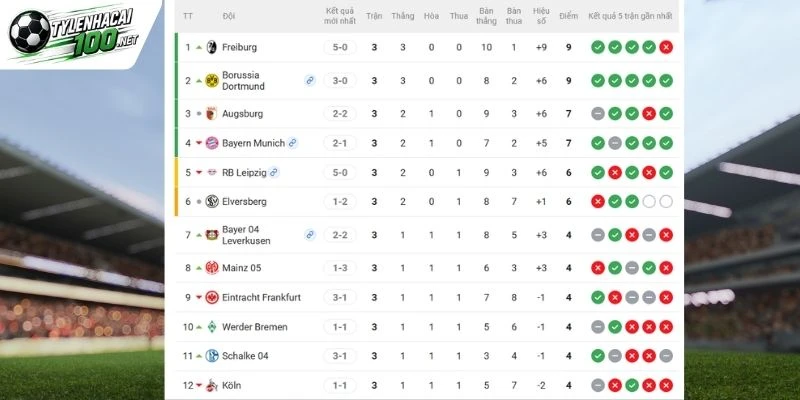
Task: Click Elversberg's last empty result circle
Action: tap(666, 202)
